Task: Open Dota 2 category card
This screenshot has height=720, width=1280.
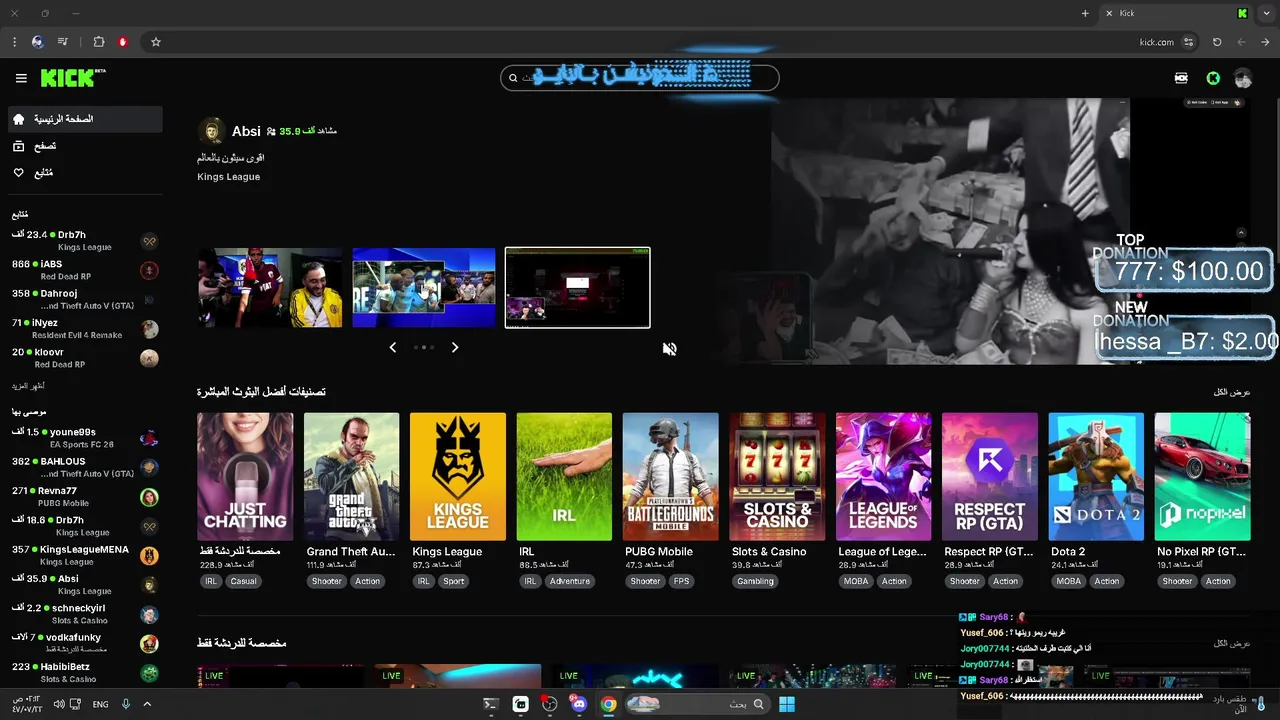Action: tap(1096, 477)
